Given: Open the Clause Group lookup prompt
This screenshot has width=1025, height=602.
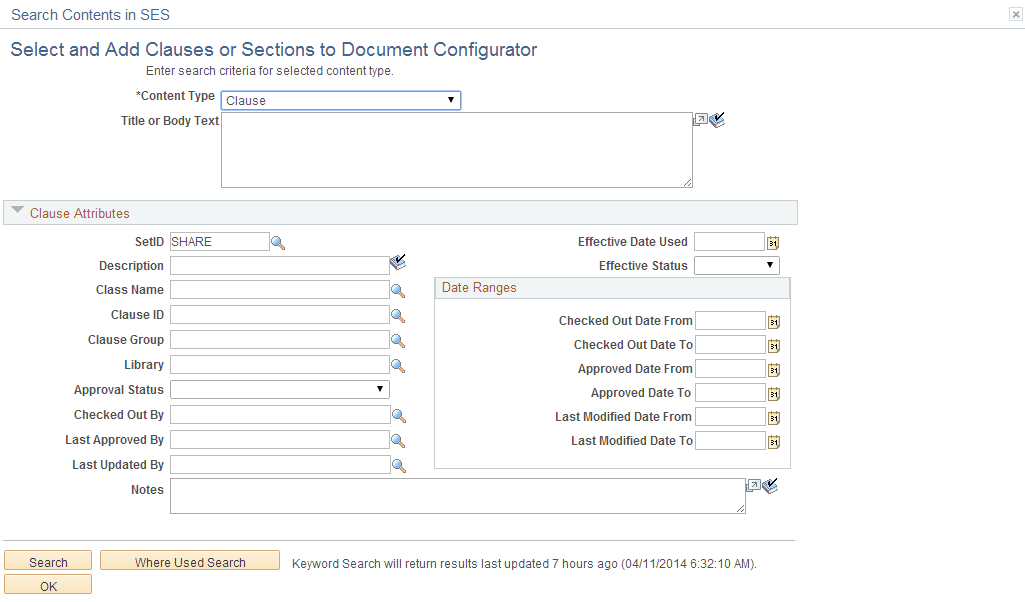Looking at the screenshot, I should coord(398,339).
